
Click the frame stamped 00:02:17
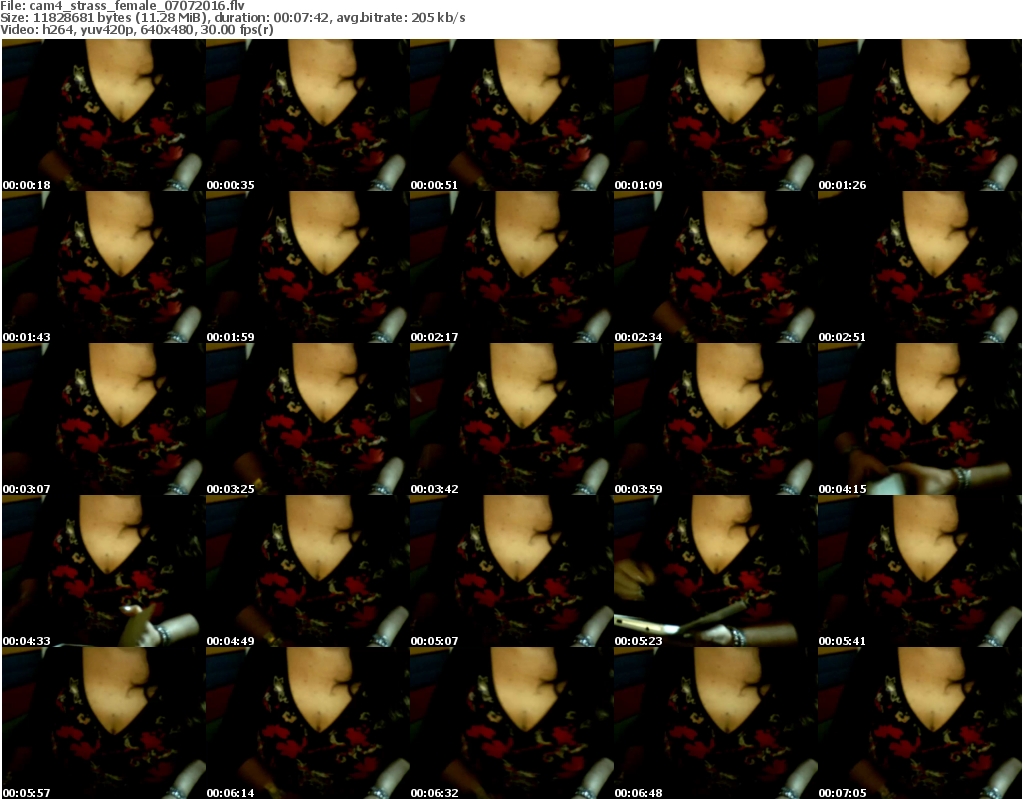point(511,267)
